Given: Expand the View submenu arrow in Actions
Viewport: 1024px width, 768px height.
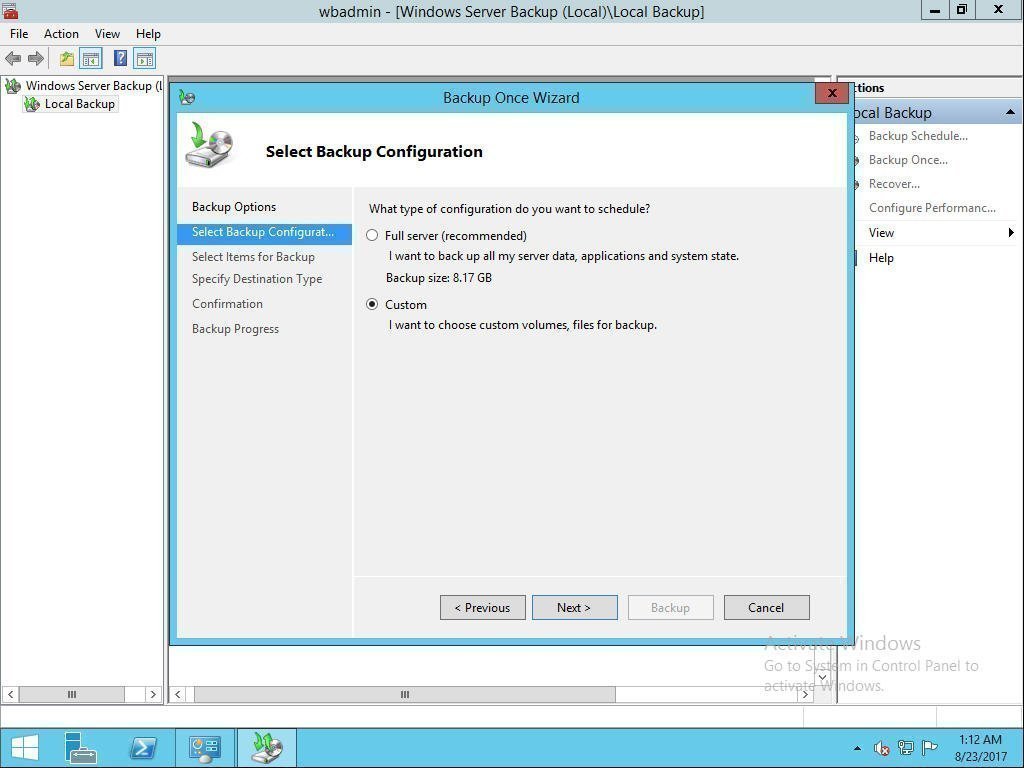Looking at the screenshot, I should (x=1011, y=232).
